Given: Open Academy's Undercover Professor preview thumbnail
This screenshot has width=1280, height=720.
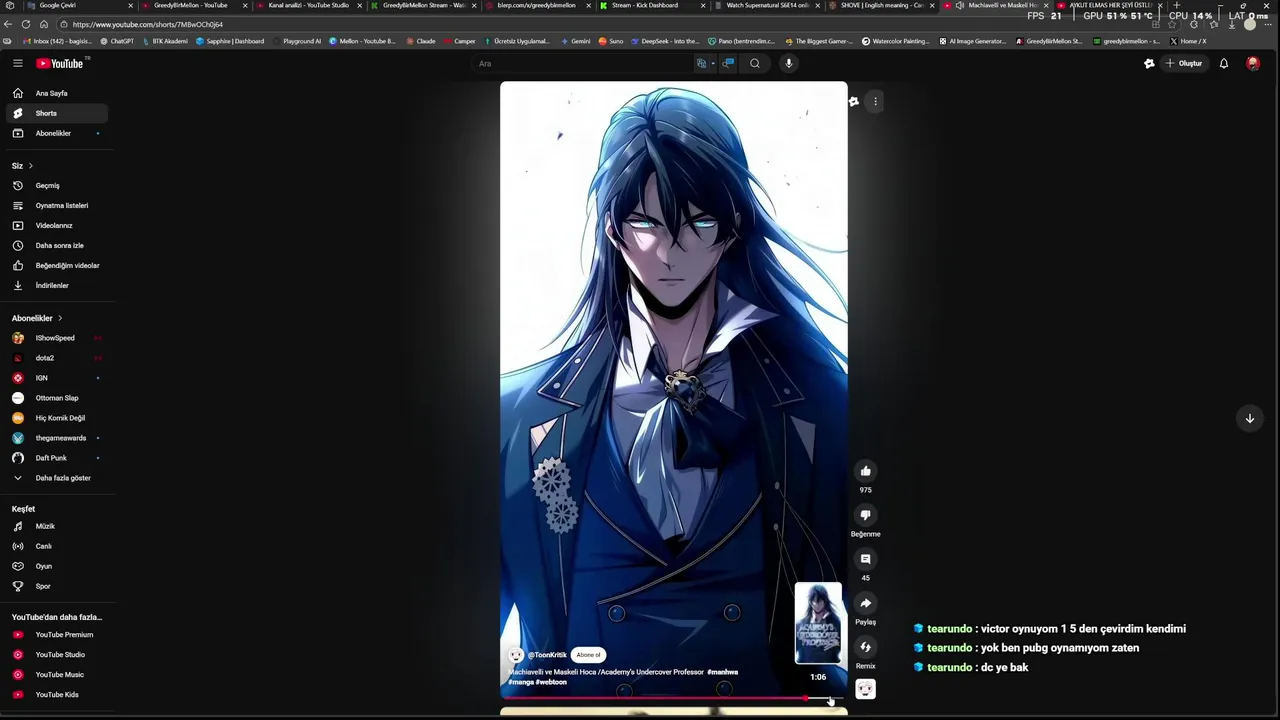Looking at the screenshot, I should point(818,624).
